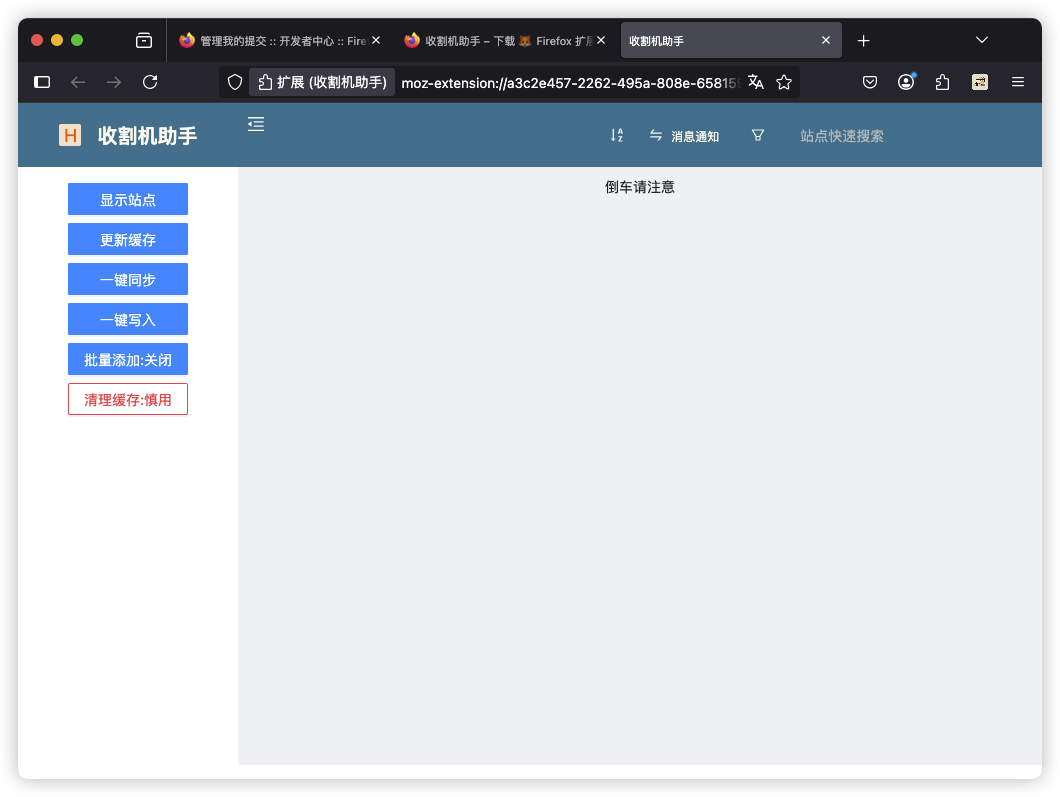Go forward with the right arrow
This screenshot has height=797, width=1060.
click(114, 82)
